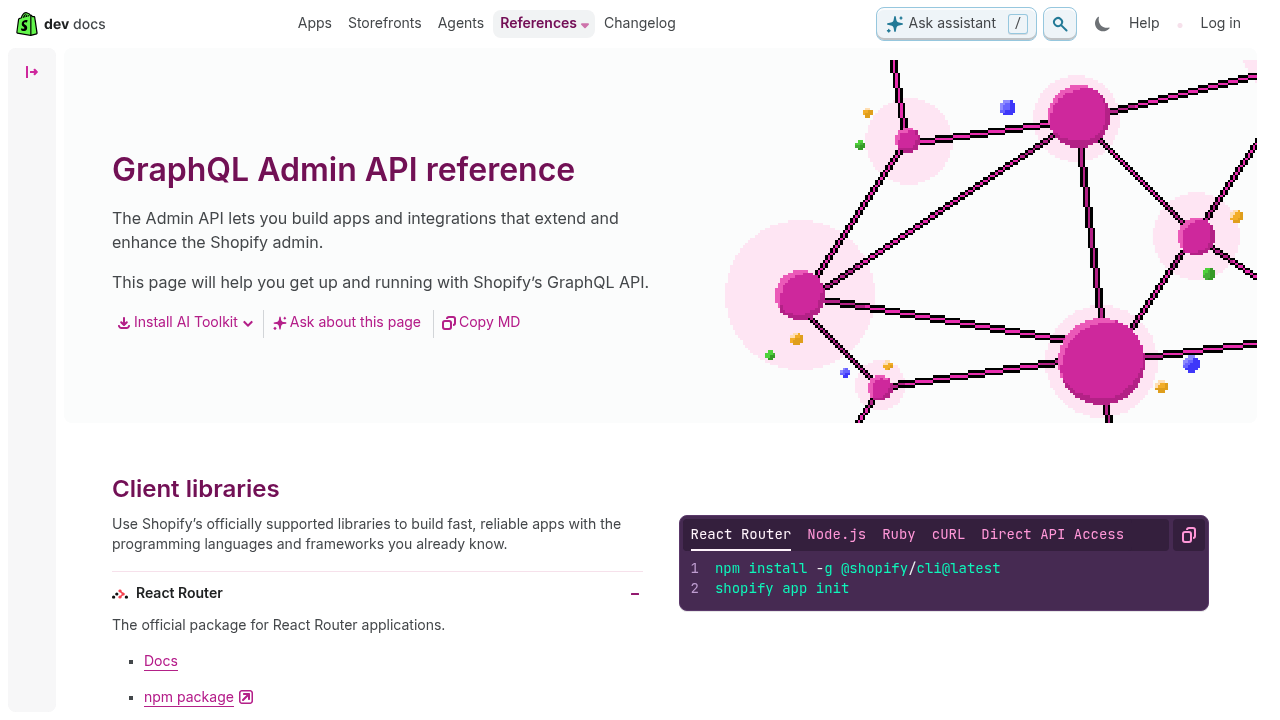1280x720 pixels.
Task: Copy the code snippet with the copy icon
Action: pyautogui.click(x=1188, y=535)
